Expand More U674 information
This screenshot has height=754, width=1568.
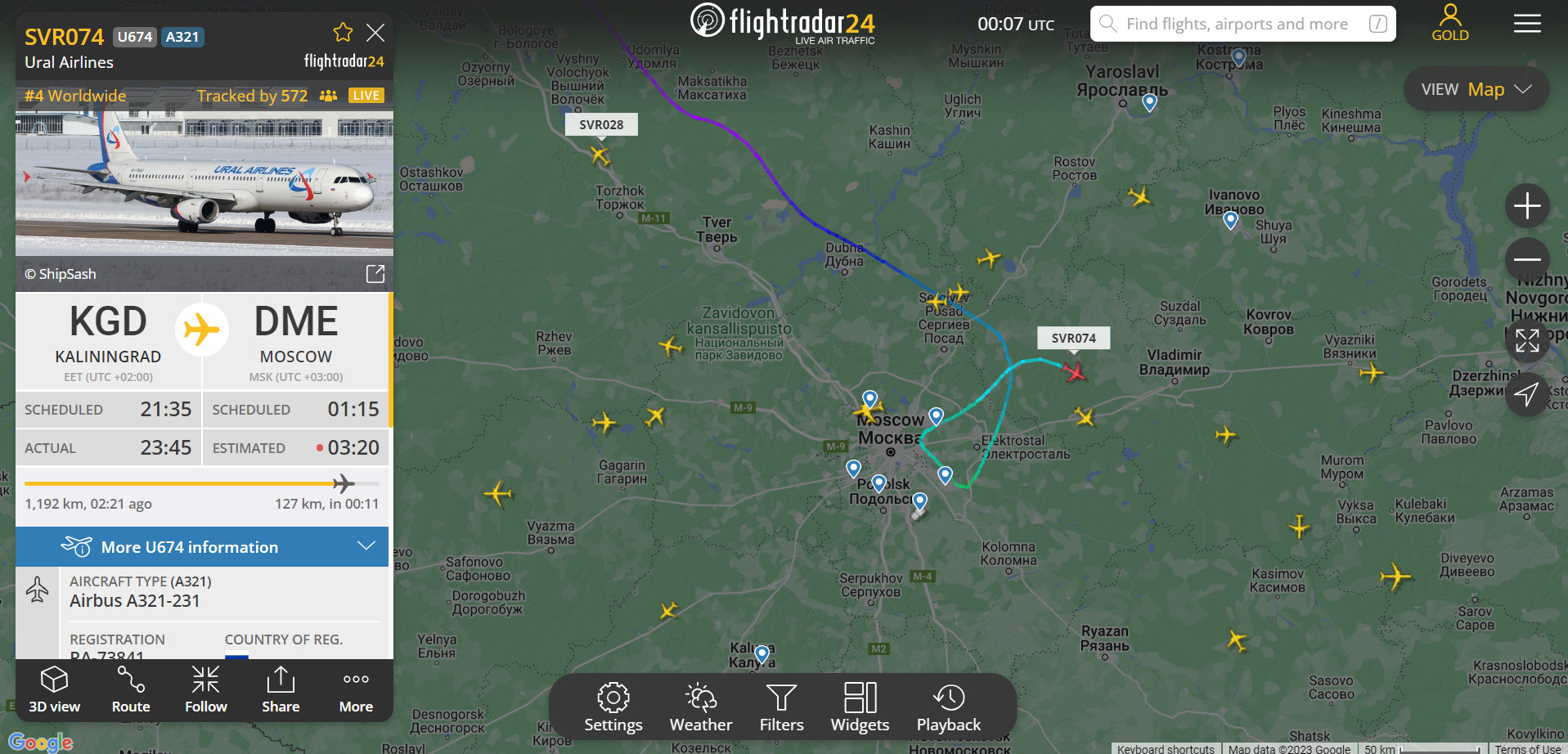click(202, 546)
